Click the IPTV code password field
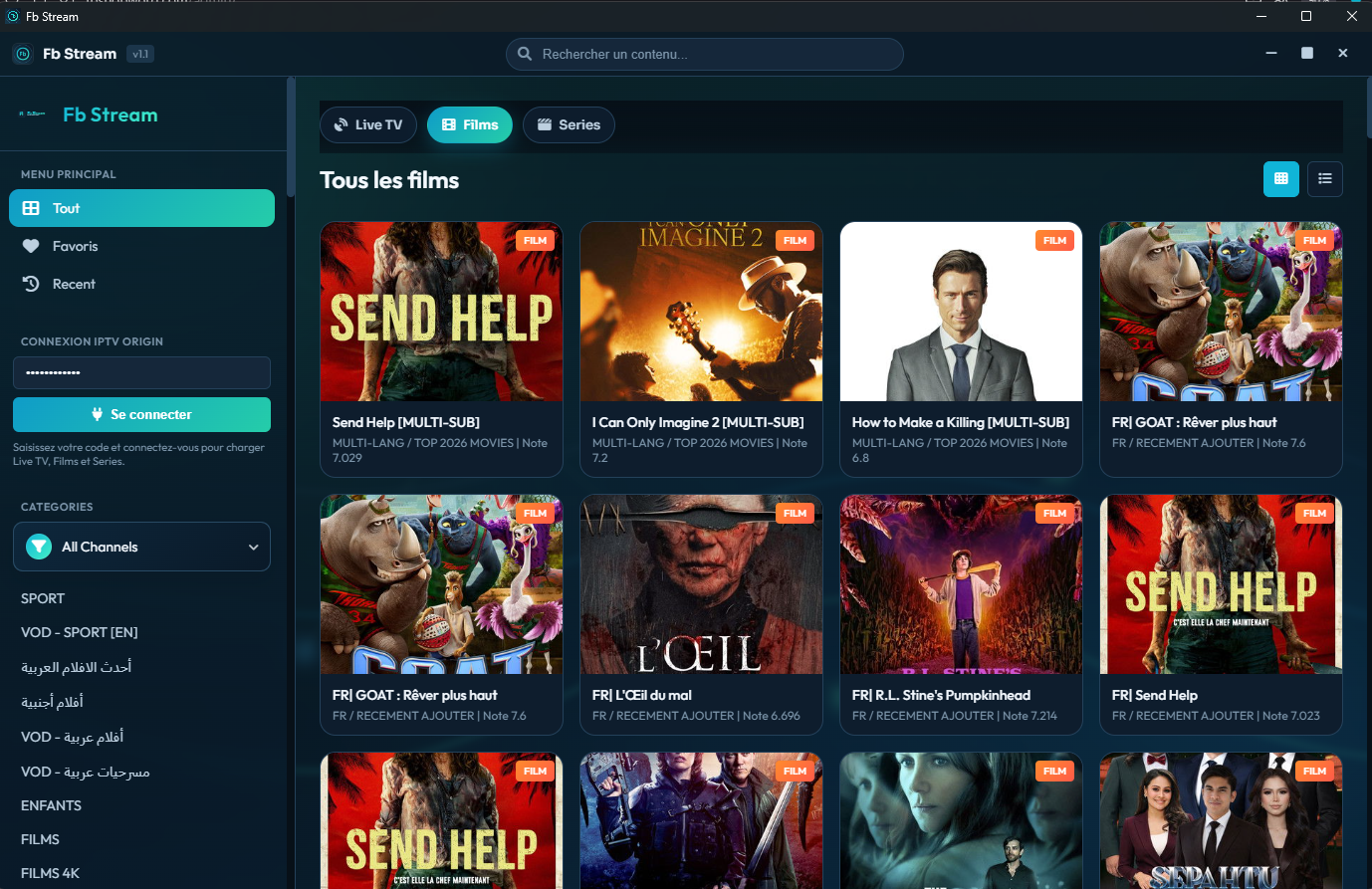This screenshot has width=1372, height=889. [141, 372]
